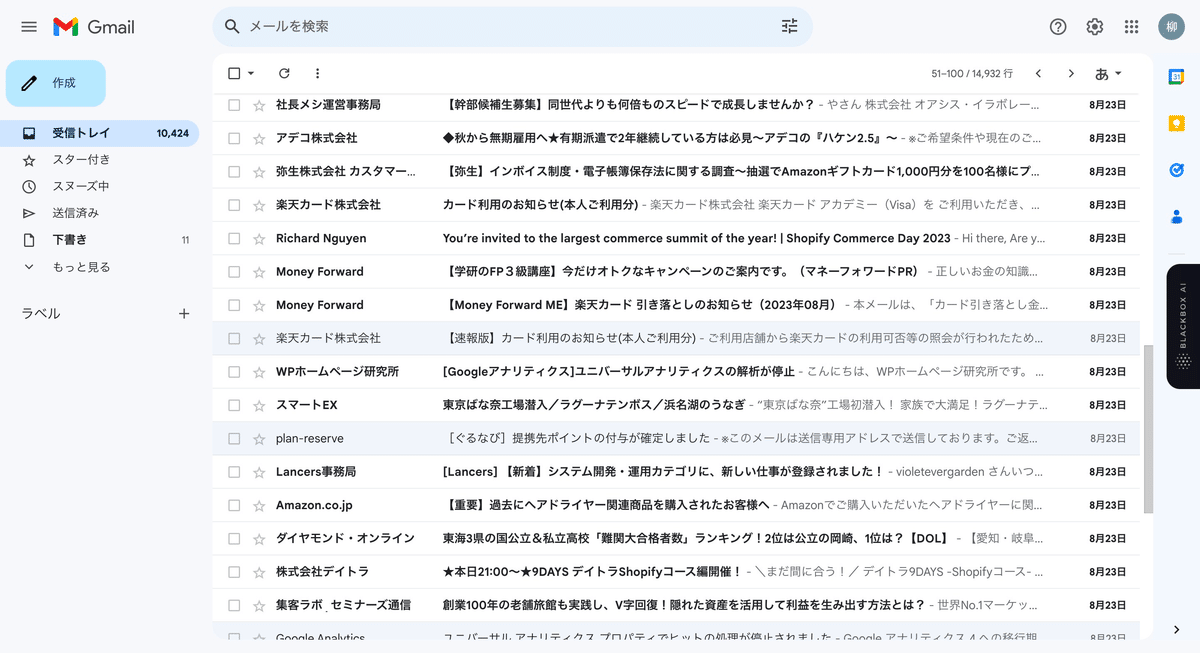Star the WPホームページ研究所 email
Screen dimensions: 1200x653
click(259, 371)
